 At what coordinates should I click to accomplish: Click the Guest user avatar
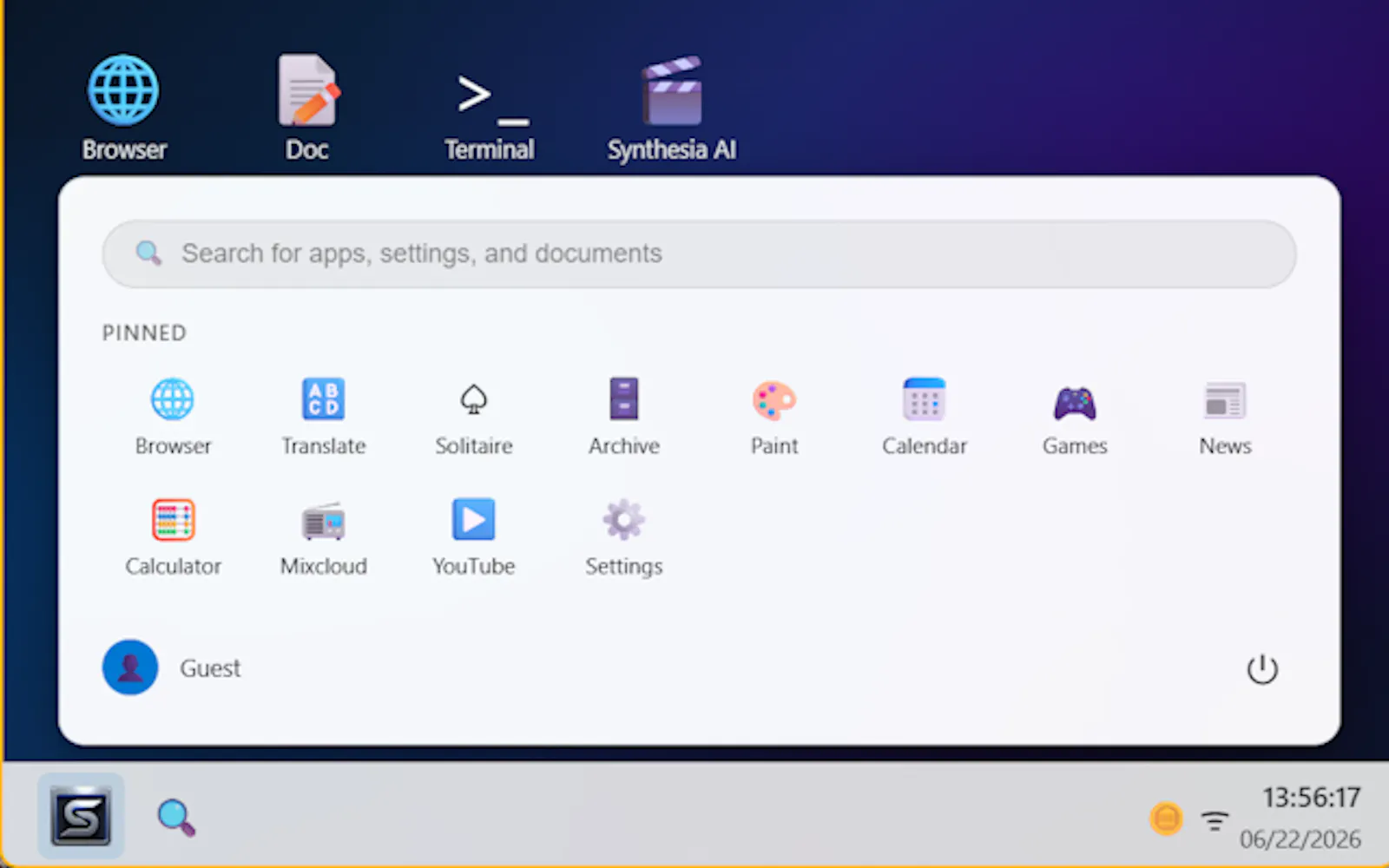tap(130, 667)
